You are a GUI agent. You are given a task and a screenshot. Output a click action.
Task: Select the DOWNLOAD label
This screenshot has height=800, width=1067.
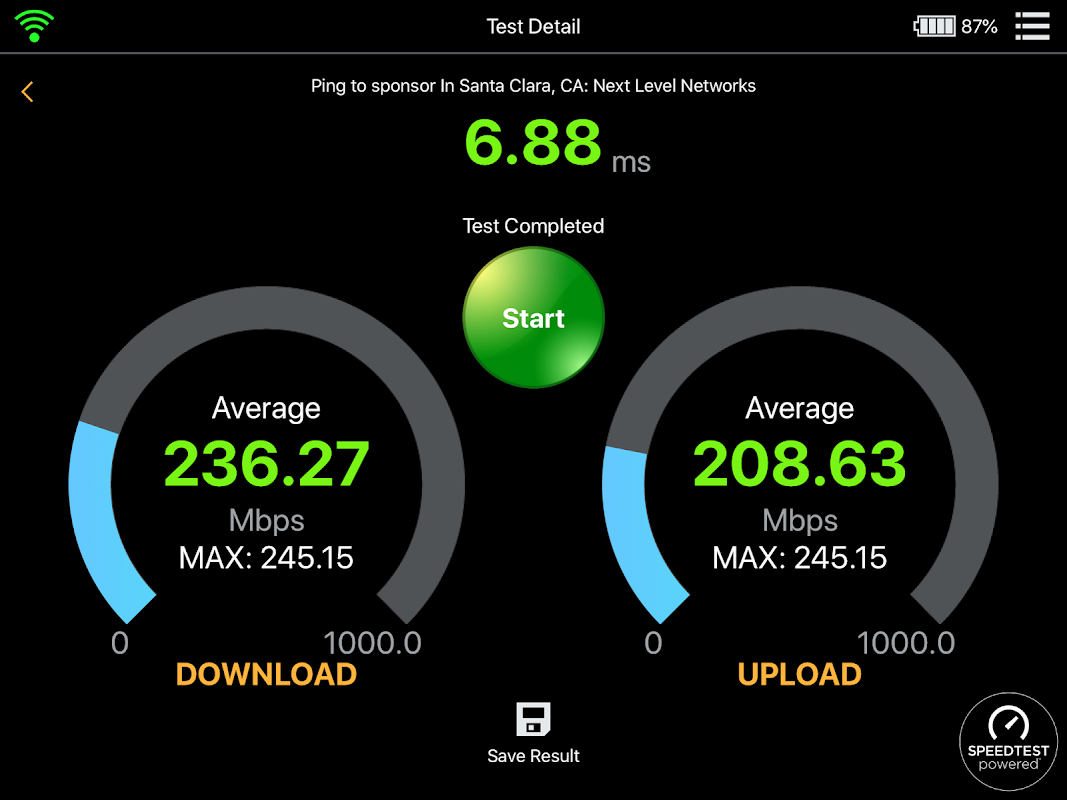266,674
